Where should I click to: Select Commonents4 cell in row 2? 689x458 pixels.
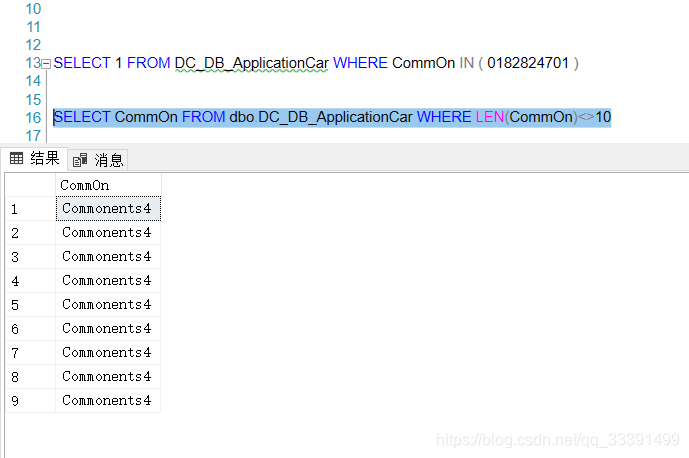108,233
